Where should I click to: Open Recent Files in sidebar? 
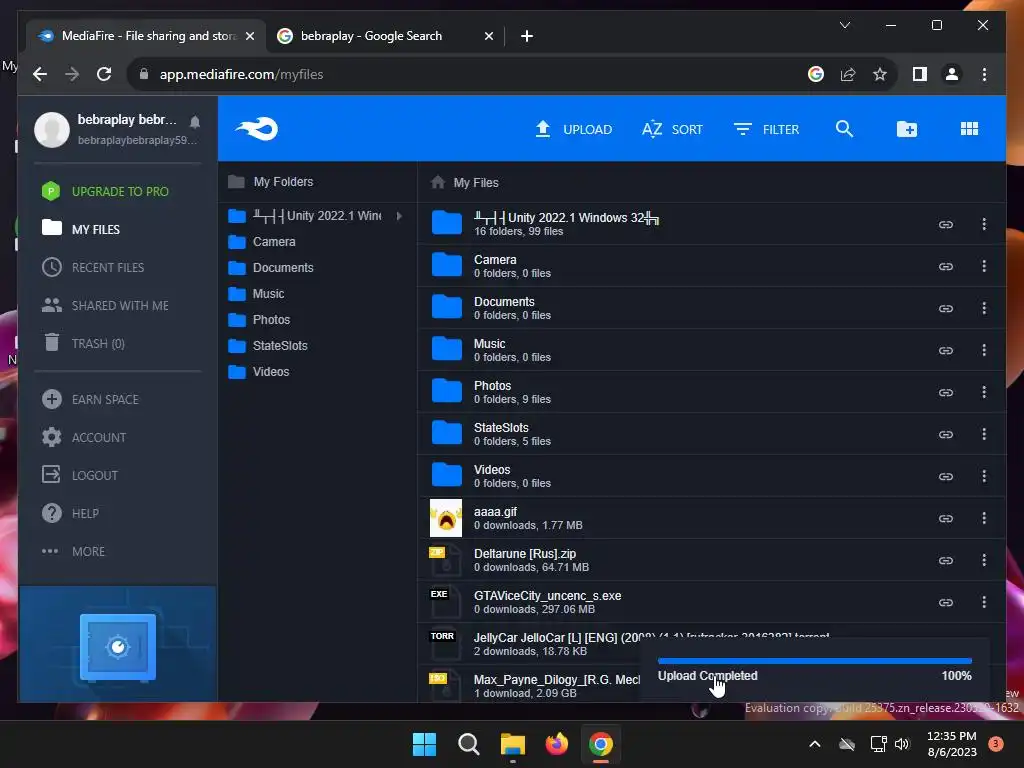point(93,267)
